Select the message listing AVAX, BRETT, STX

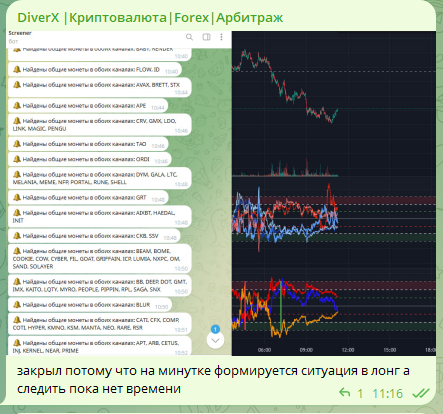point(100,88)
